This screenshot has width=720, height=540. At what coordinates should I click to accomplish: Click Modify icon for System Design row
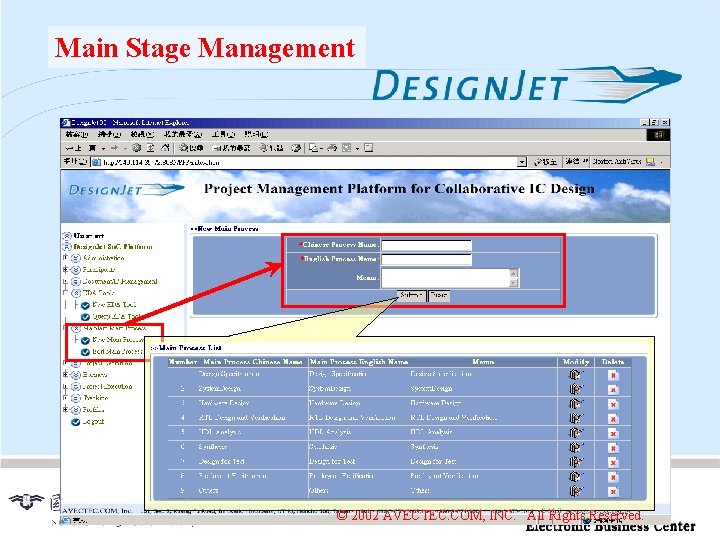[576, 389]
